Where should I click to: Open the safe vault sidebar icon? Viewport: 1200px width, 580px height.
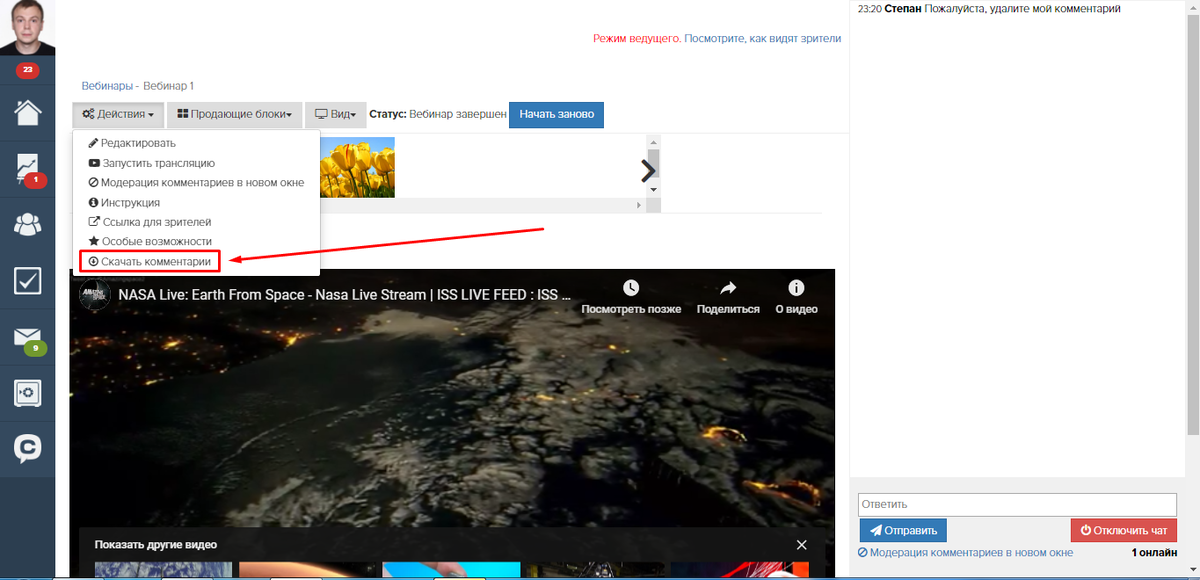[27, 393]
